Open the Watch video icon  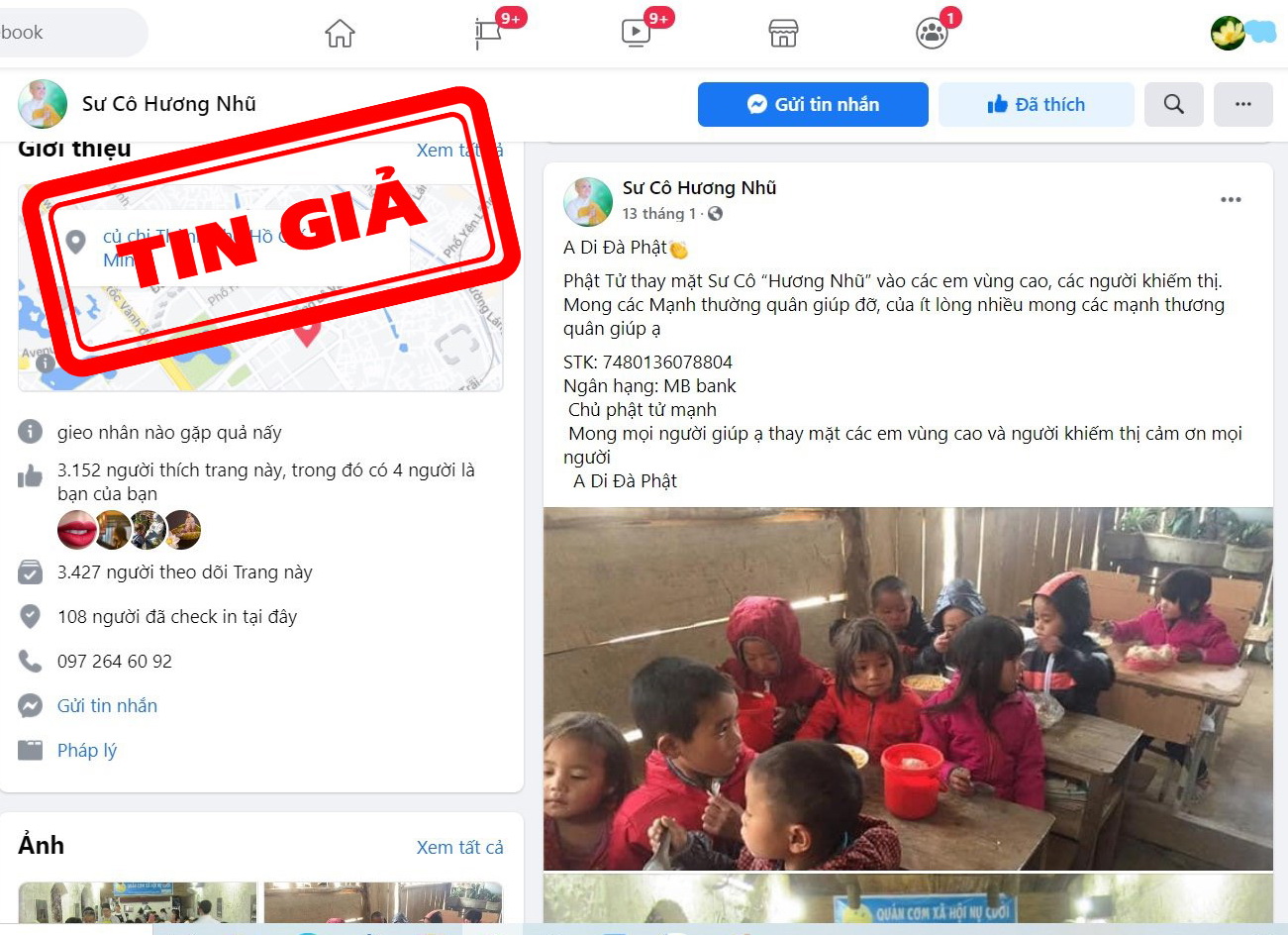(x=636, y=34)
